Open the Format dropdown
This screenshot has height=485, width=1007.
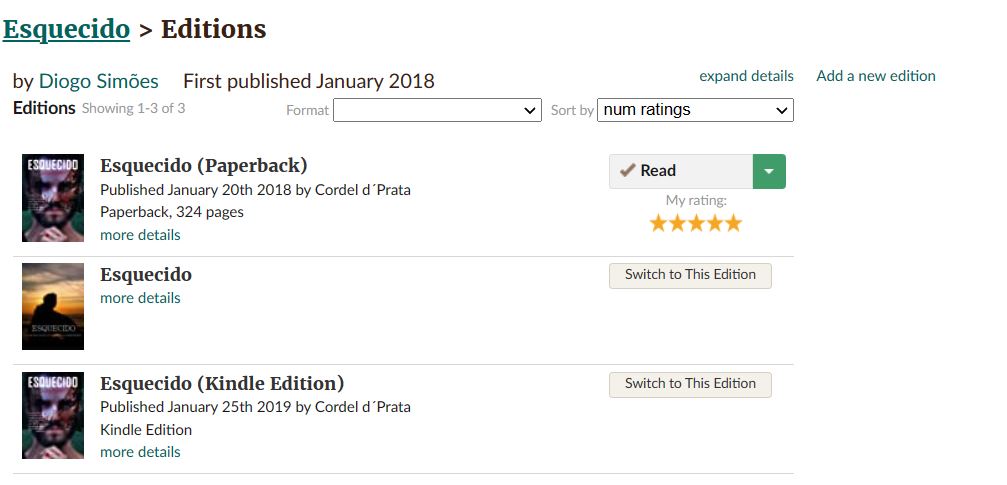(x=437, y=110)
